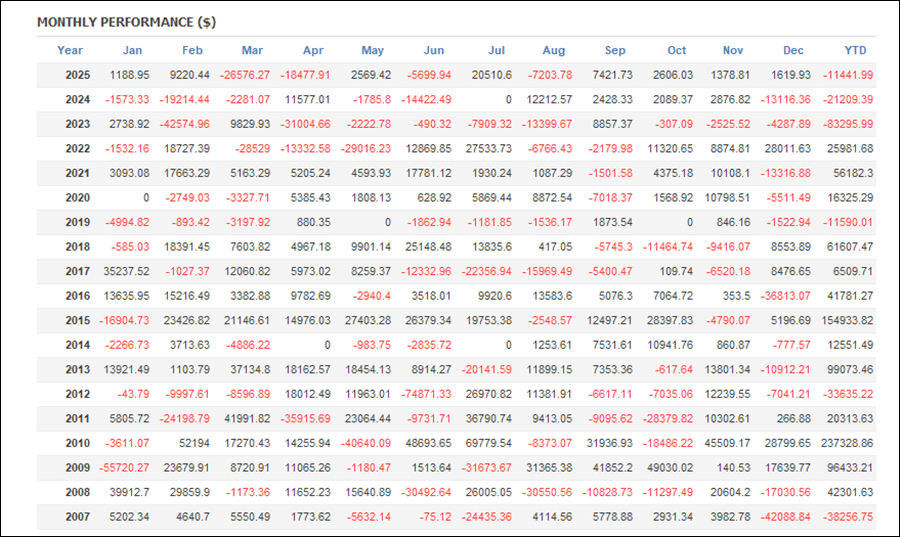Select the Jan column header
Screen dimensions: 900x537
tap(132, 50)
